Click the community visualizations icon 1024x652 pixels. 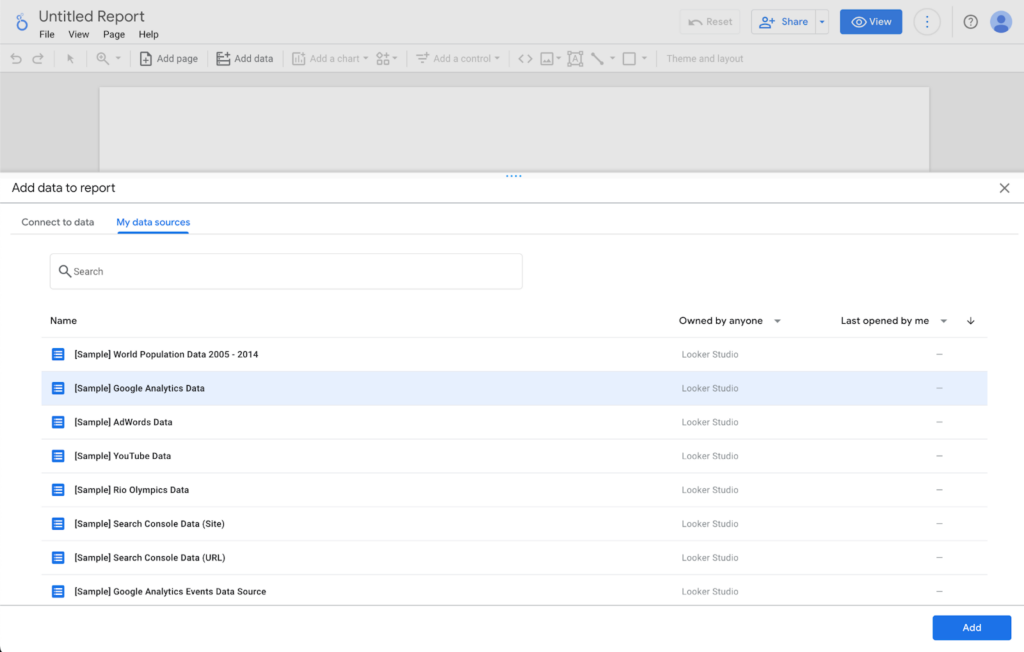tap(383, 59)
